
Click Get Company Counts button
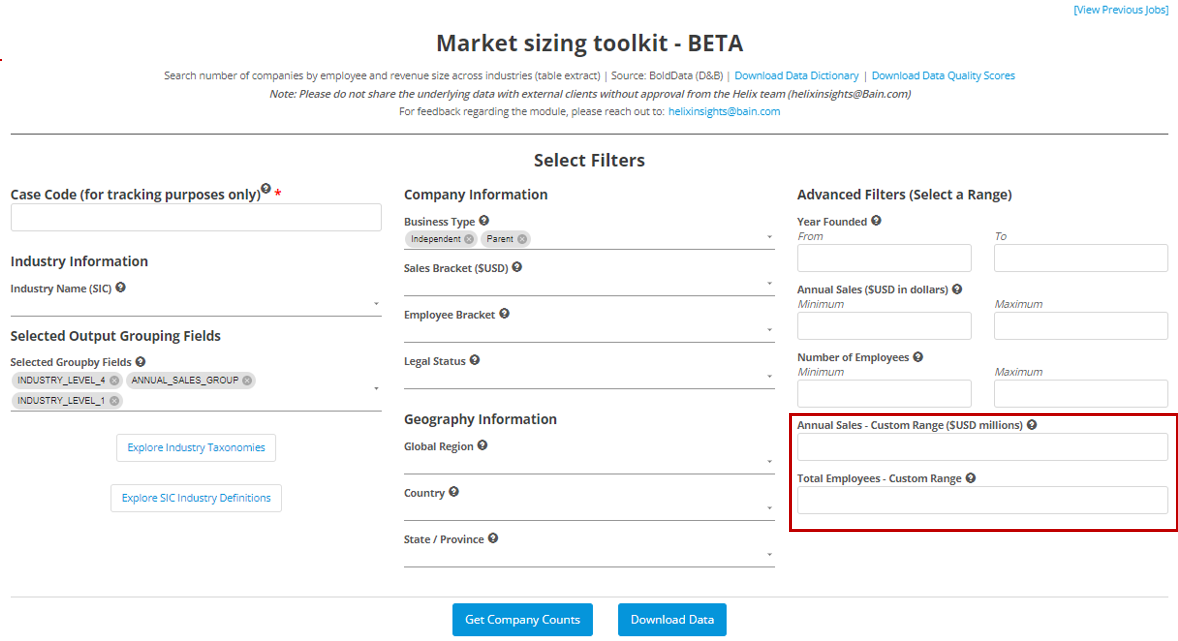pyautogui.click(x=522, y=620)
